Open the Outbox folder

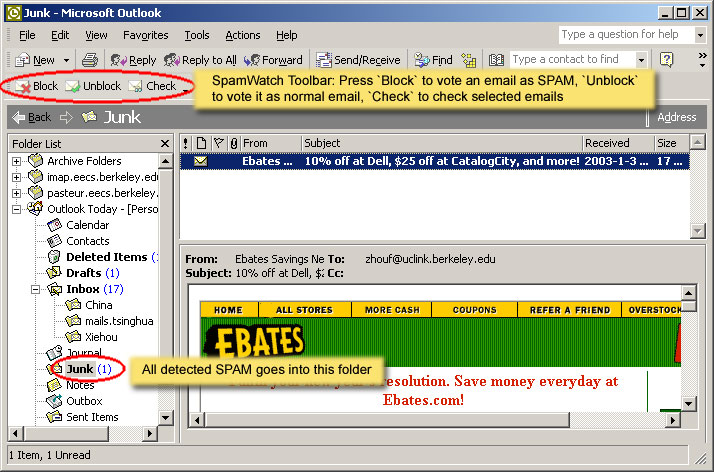click(x=84, y=401)
